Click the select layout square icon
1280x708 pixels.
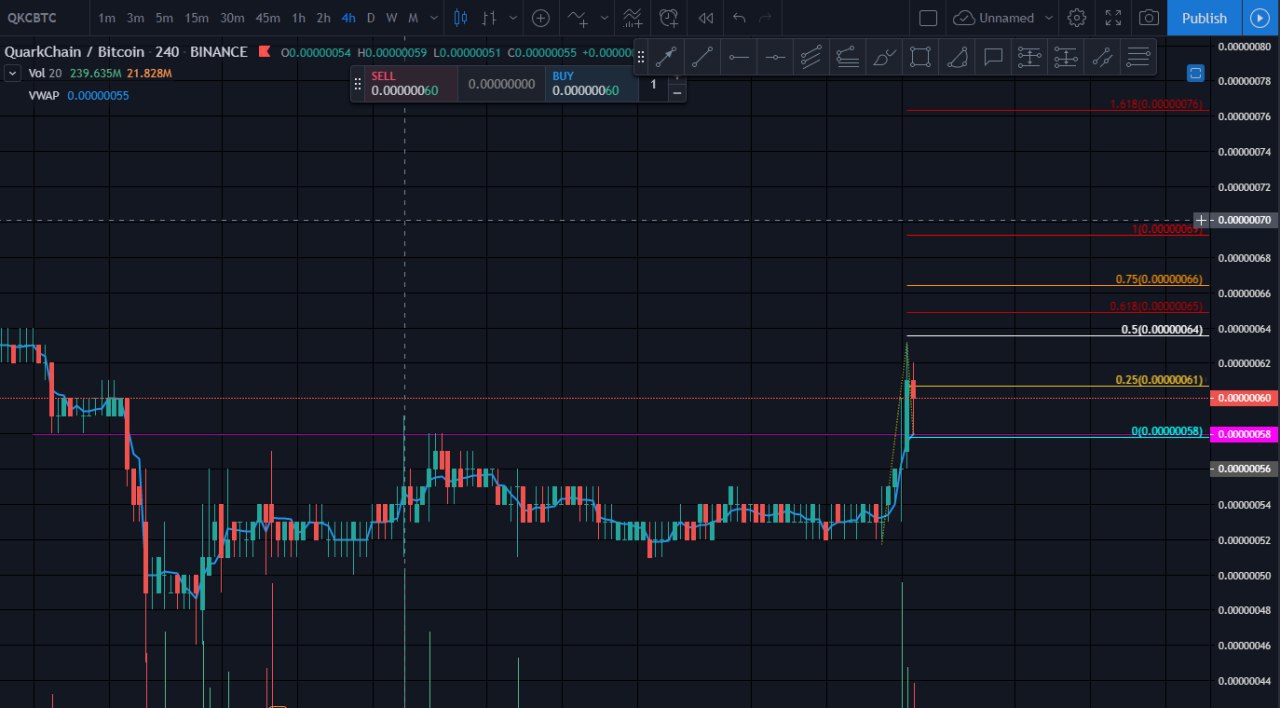click(x=928, y=18)
